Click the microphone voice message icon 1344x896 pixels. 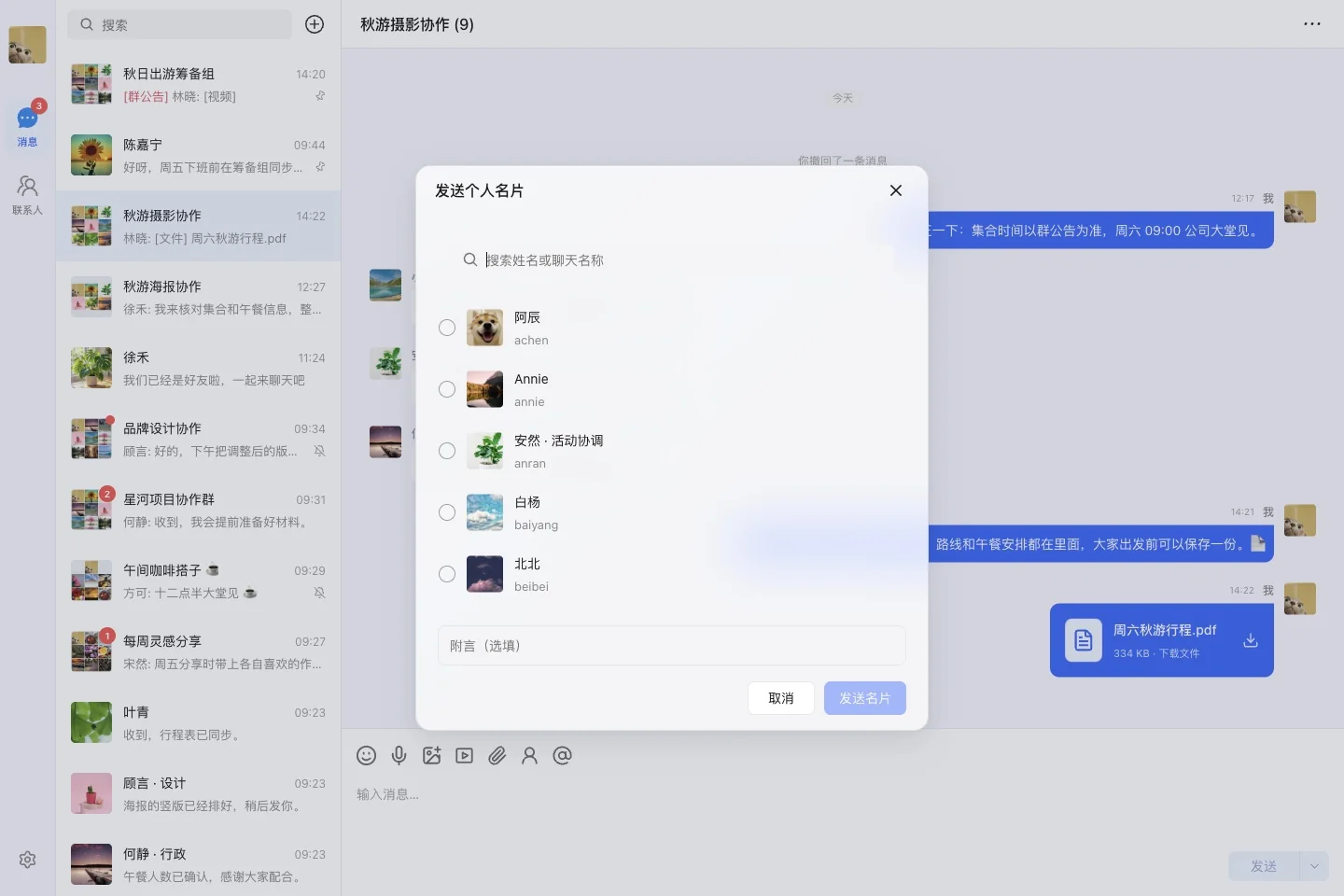399,756
